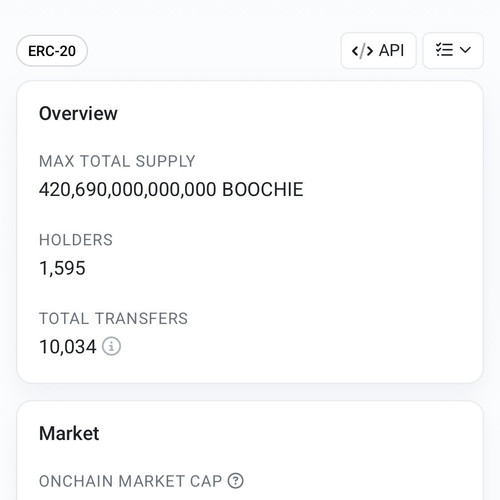Click the HOLDERS label

[76, 240]
